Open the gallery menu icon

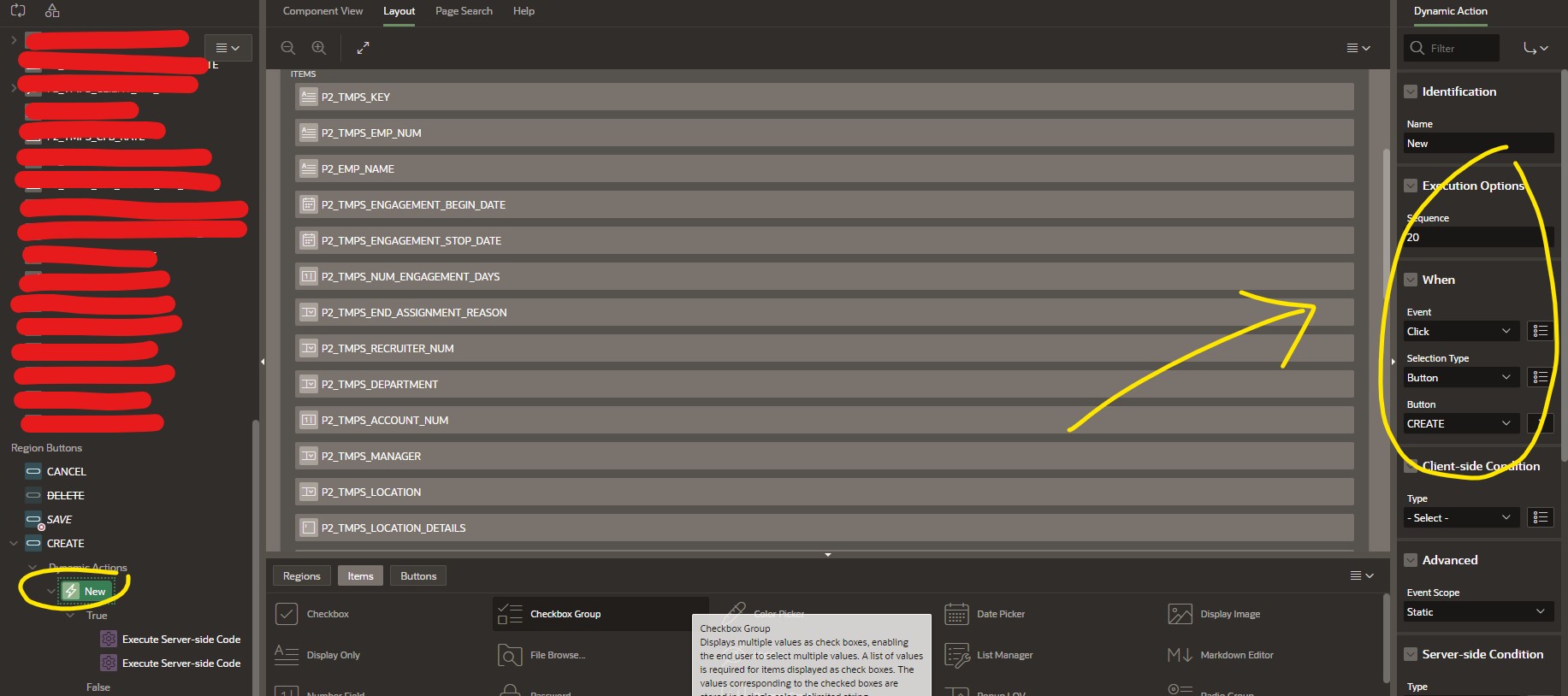point(1361,575)
